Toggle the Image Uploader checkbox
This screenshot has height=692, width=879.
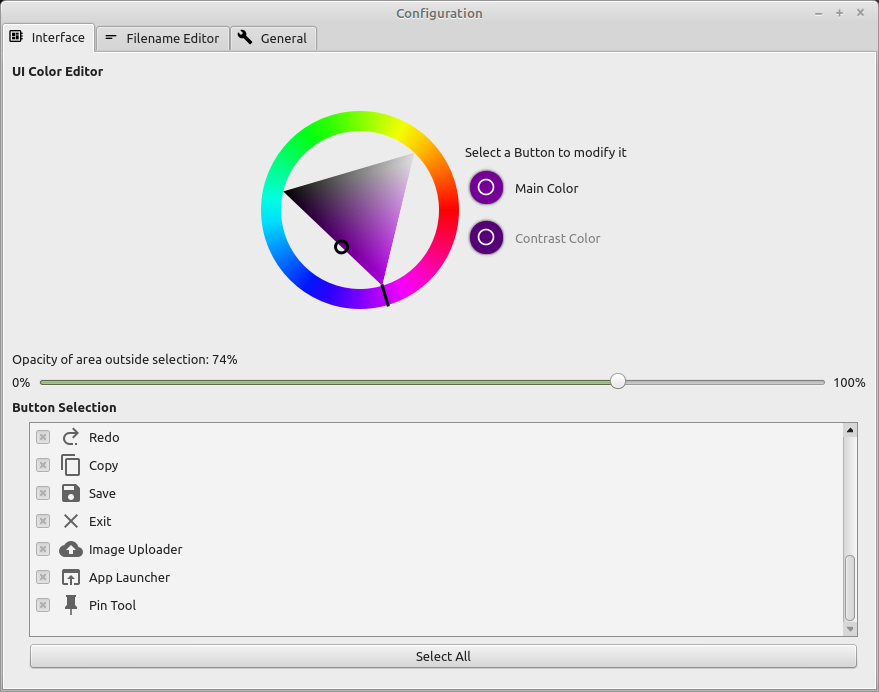click(x=43, y=549)
